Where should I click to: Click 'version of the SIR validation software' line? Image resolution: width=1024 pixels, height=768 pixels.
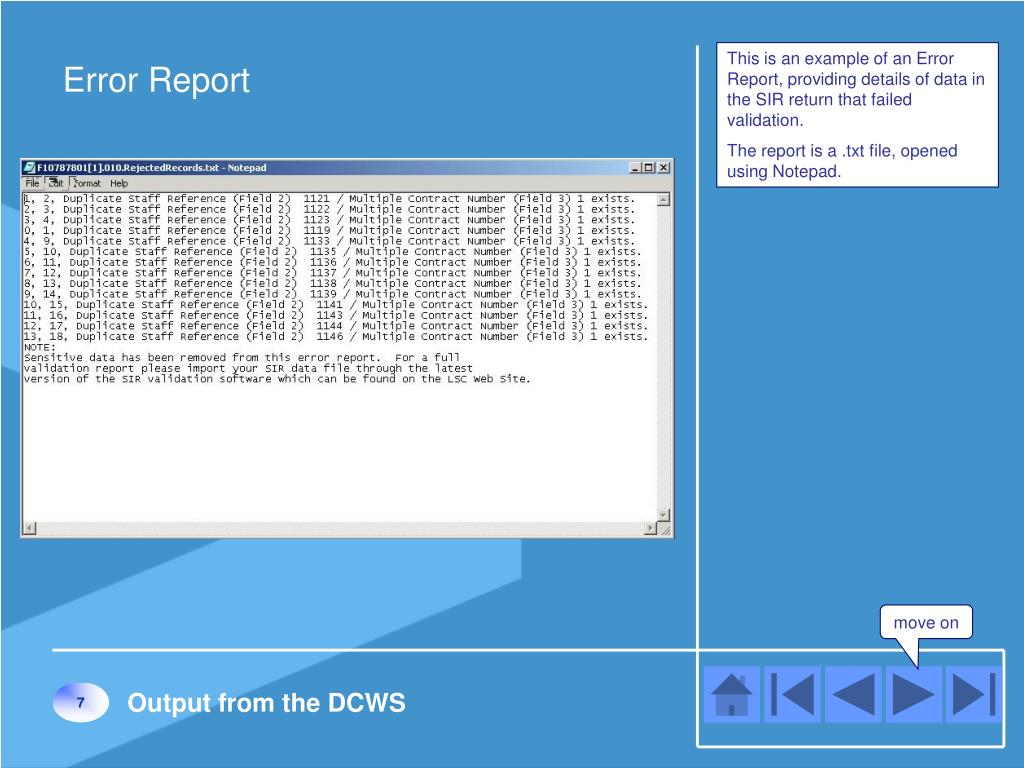pos(278,379)
